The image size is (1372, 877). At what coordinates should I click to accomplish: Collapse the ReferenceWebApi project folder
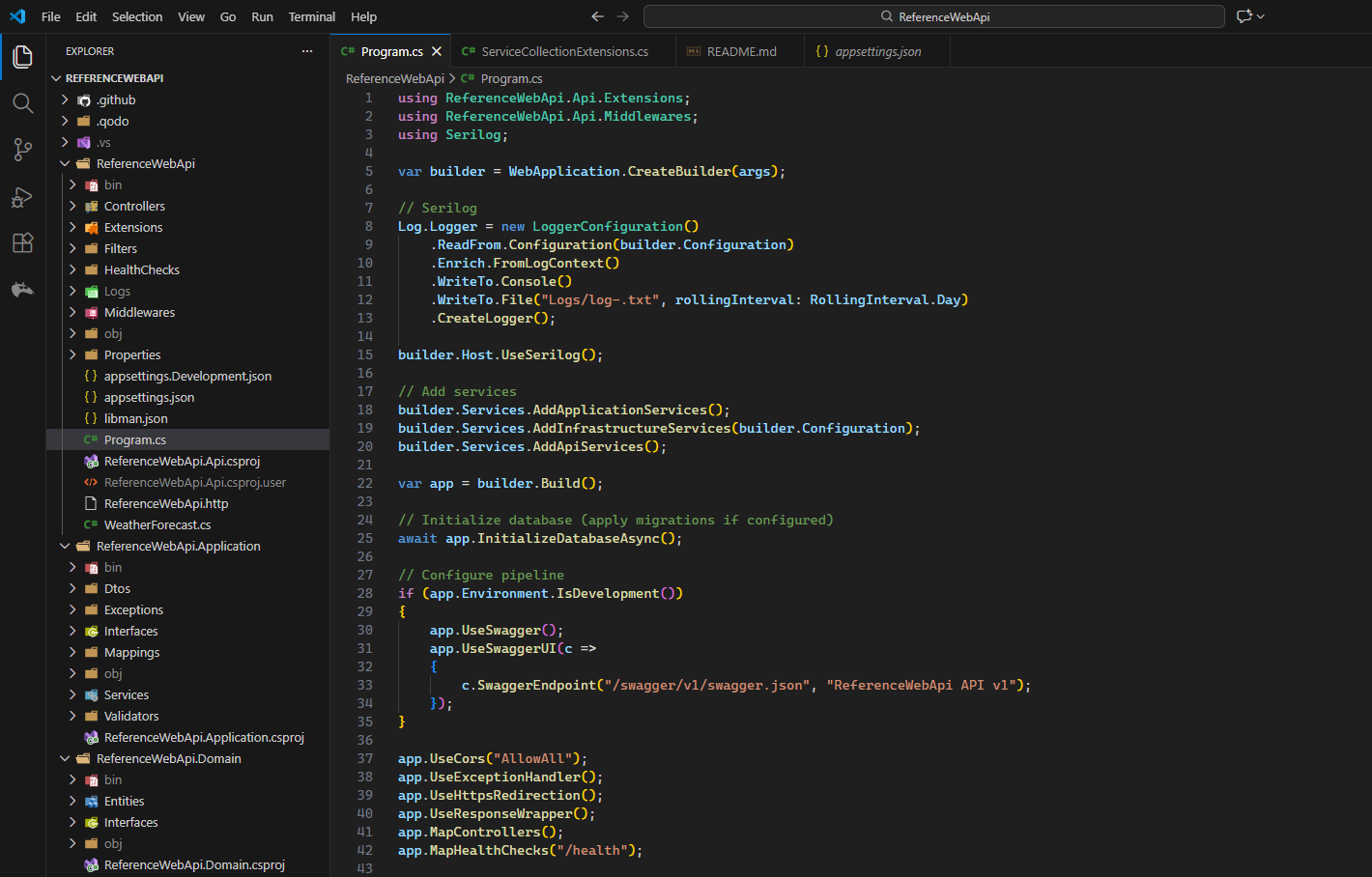coord(188,163)
